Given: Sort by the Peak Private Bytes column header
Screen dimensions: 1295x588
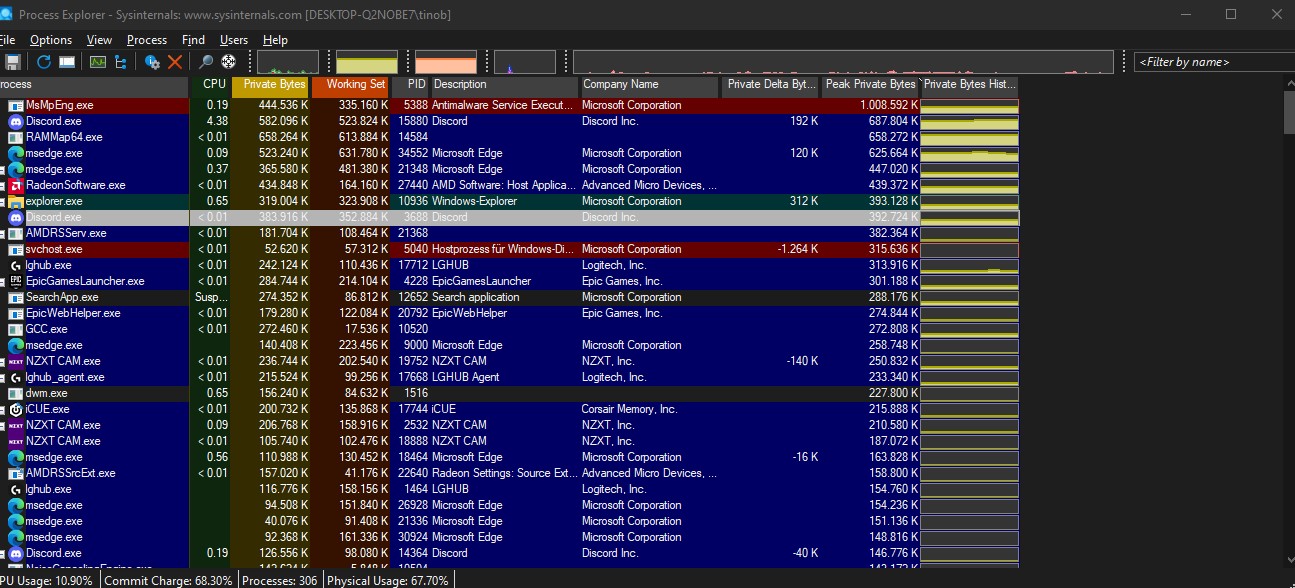Looking at the screenshot, I should tap(870, 86).
